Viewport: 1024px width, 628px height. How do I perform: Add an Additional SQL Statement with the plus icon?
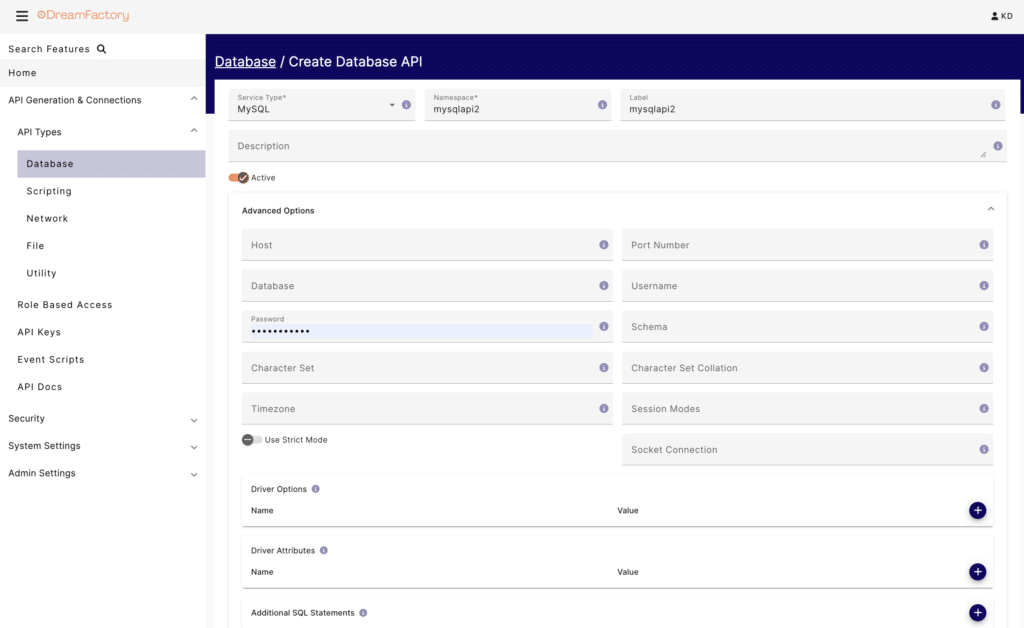(977, 612)
